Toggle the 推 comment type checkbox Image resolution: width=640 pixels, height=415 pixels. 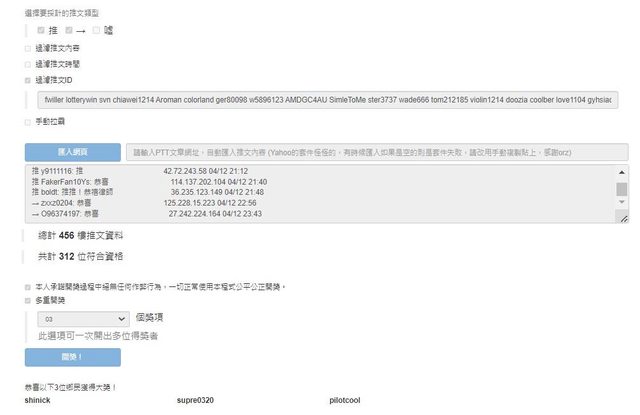[41, 31]
